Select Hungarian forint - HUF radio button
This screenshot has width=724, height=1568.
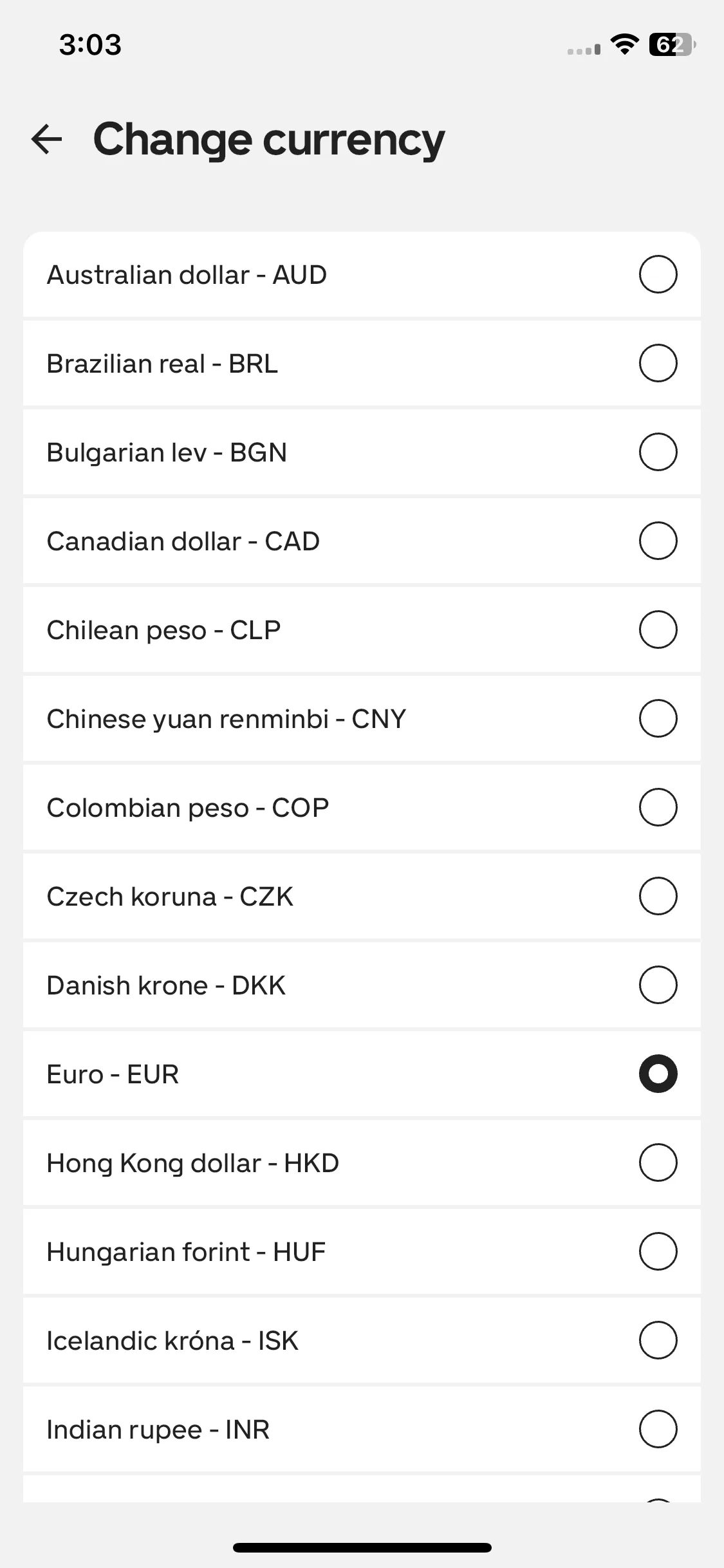[658, 1251]
